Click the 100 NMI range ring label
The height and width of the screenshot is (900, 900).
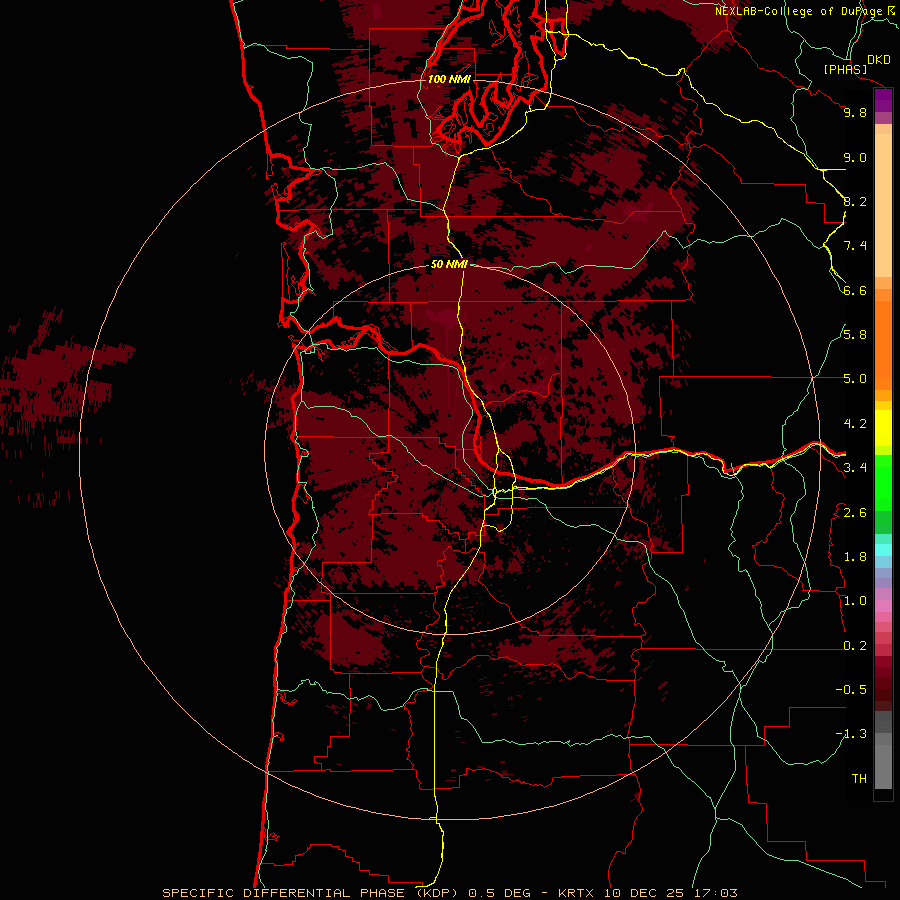pos(449,79)
